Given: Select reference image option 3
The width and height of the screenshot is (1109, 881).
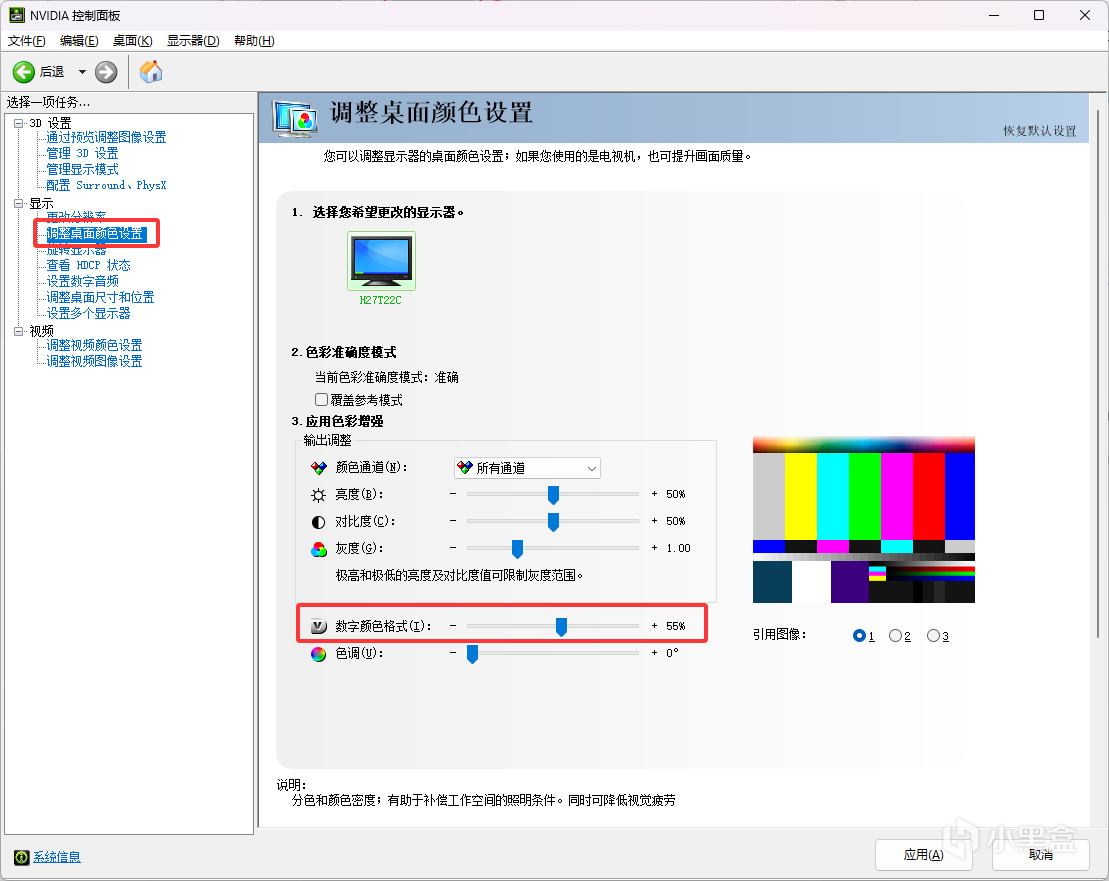Looking at the screenshot, I should [x=934, y=636].
